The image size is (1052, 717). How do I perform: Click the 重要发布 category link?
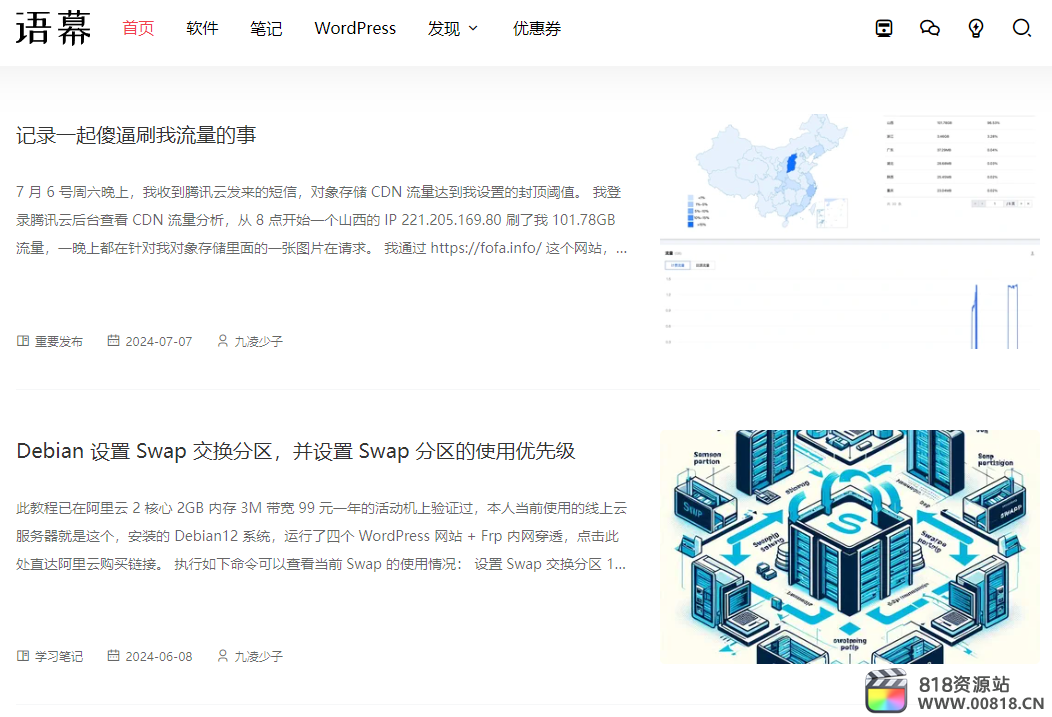pos(59,341)
